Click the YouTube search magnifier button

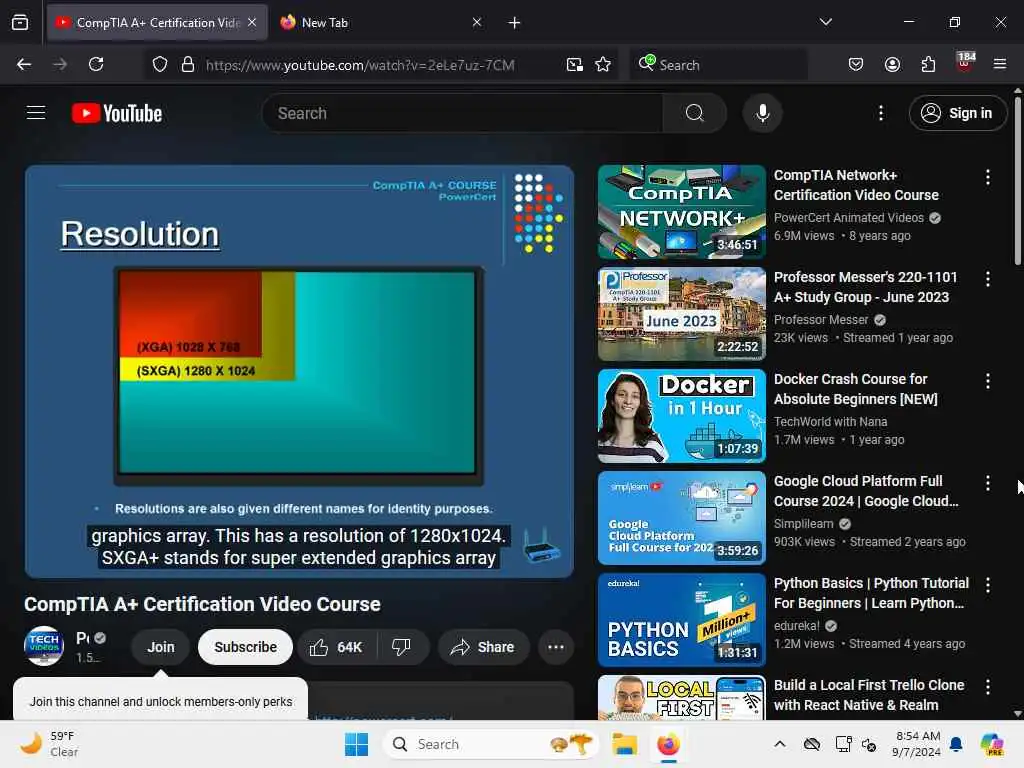(694, 113)
